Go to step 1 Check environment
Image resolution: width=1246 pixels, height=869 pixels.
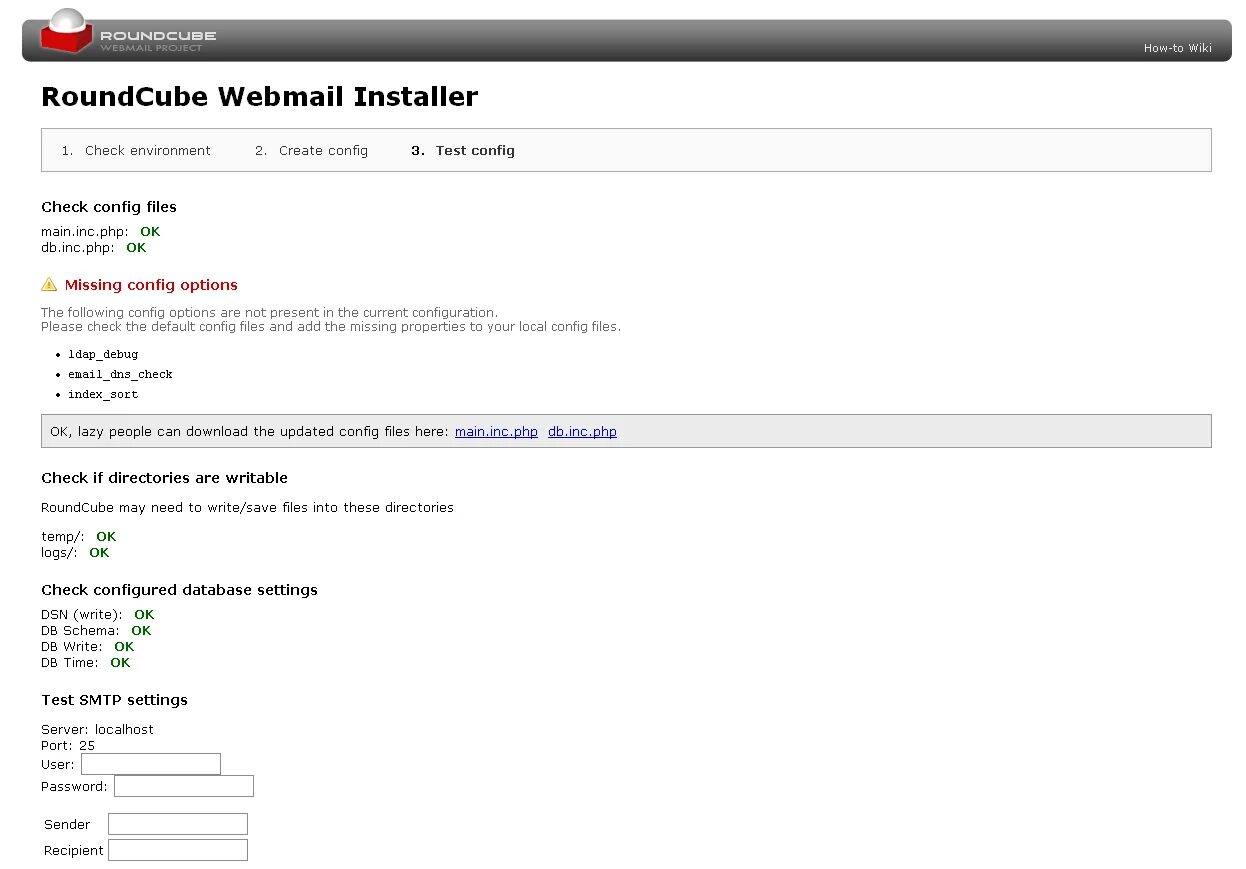pos(147,151)
